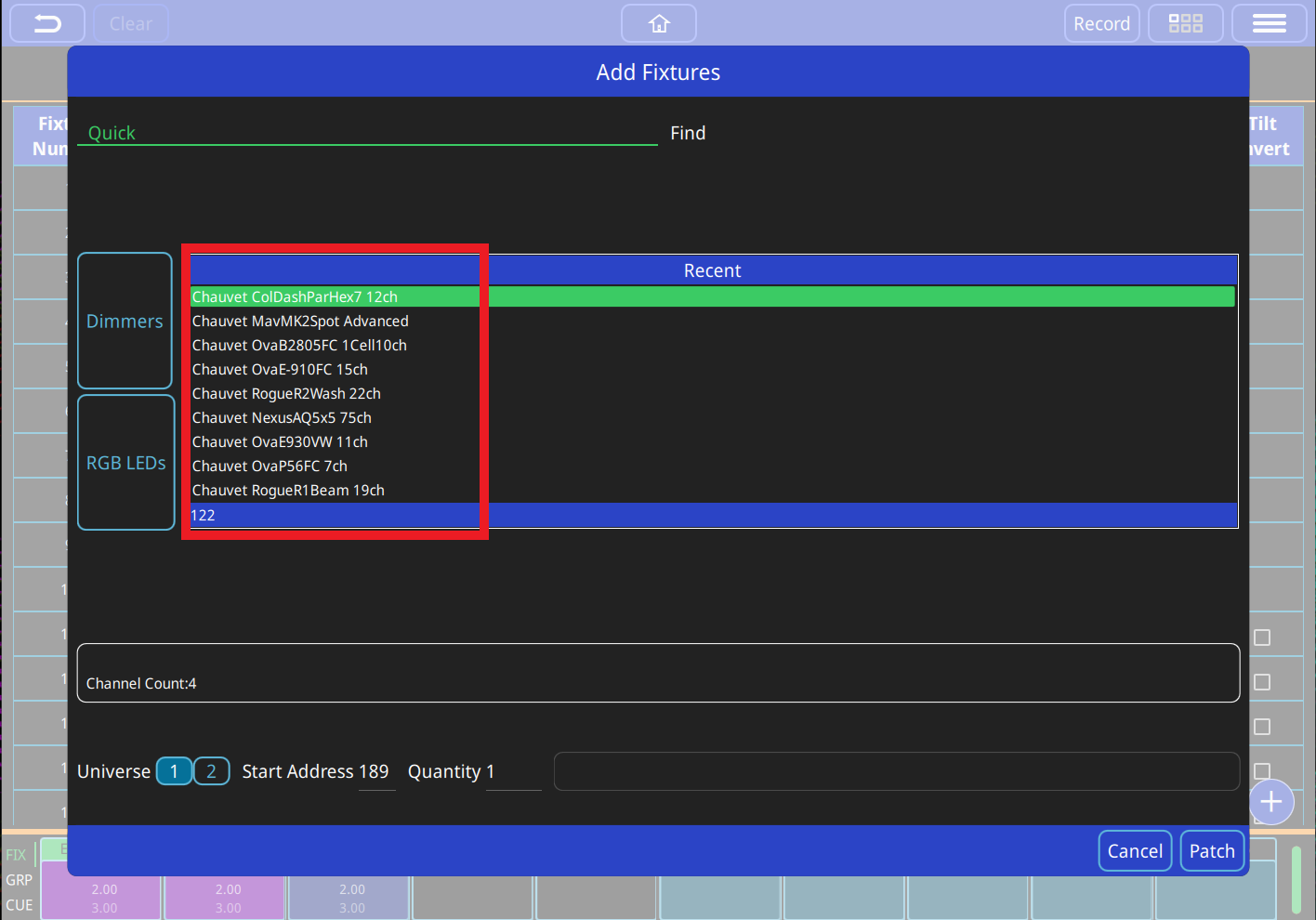Go to the home screen icon

click(659, 24)
